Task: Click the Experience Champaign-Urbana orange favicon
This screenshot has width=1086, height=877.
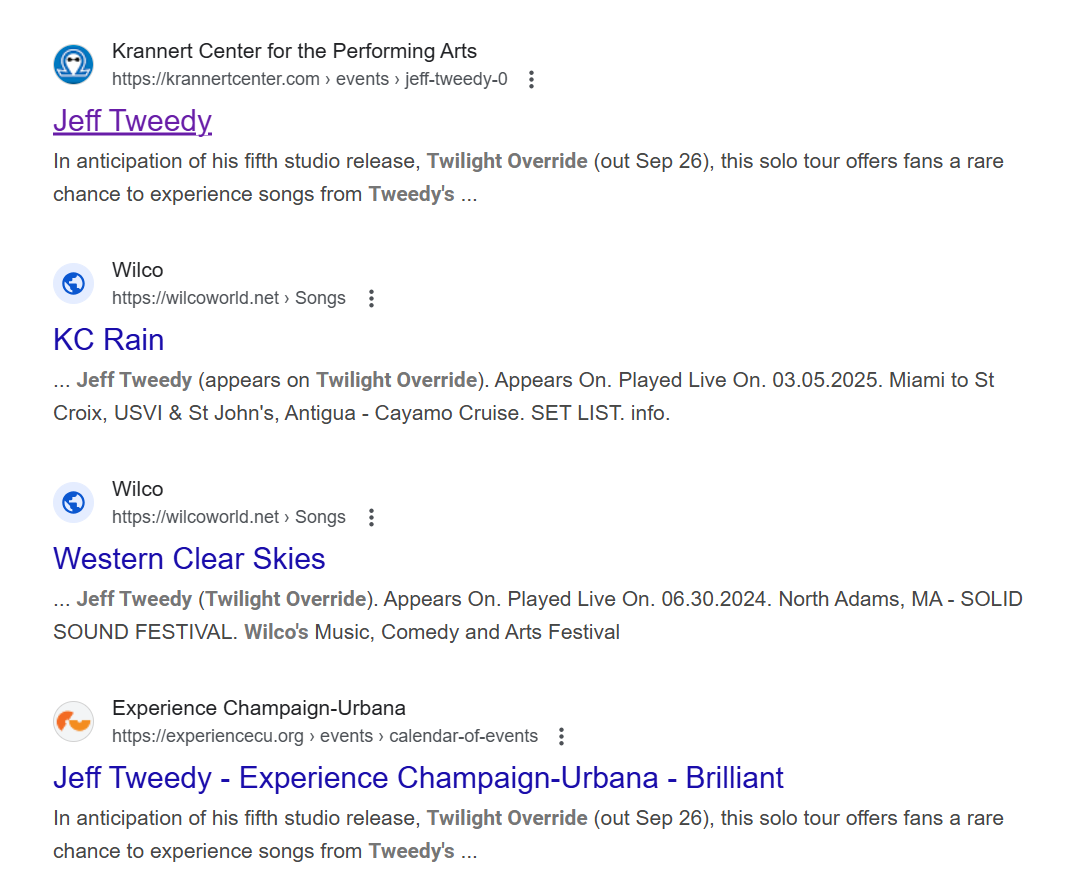Action: (73, 721)
